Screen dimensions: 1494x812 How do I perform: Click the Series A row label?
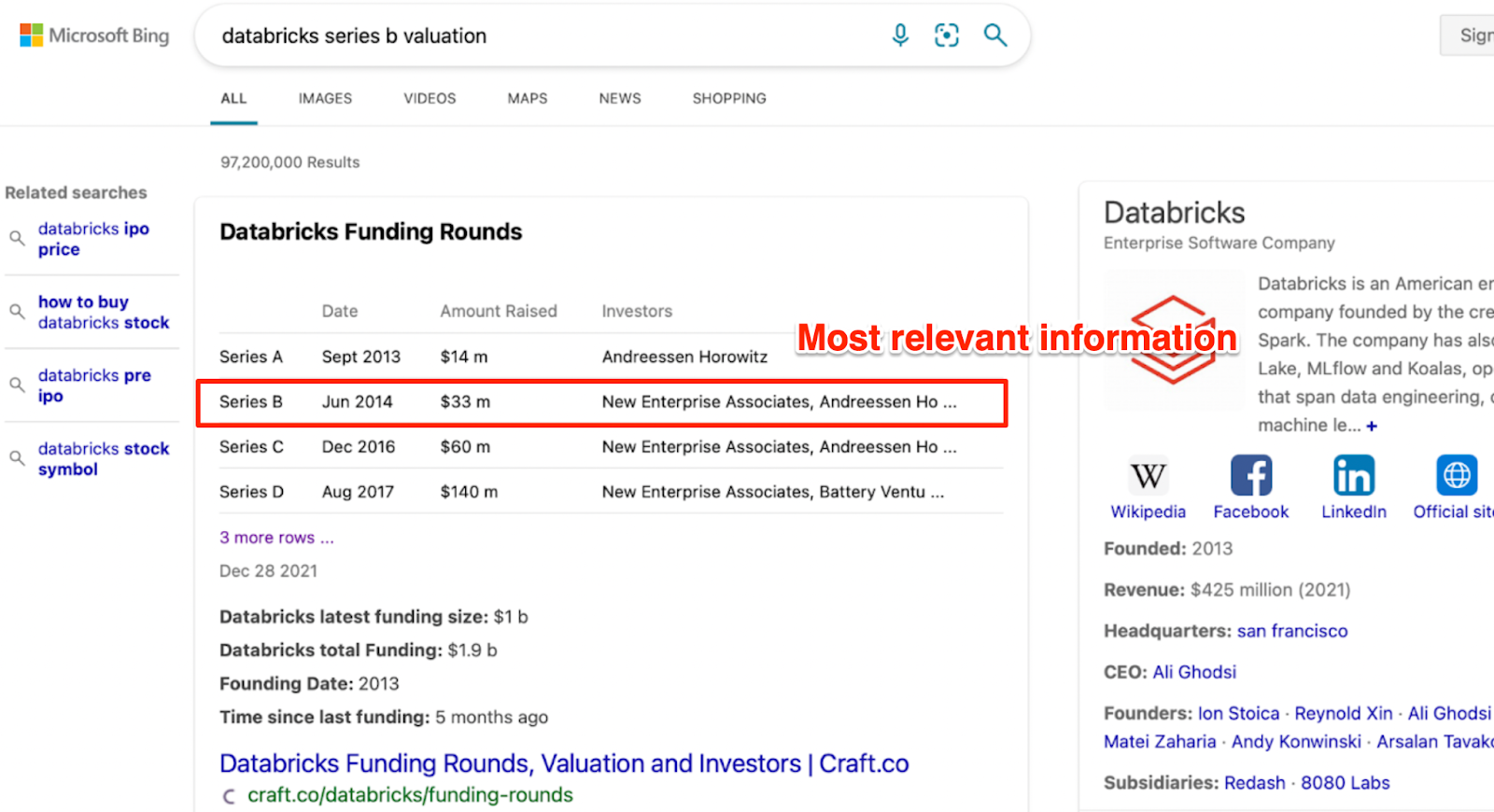pyautogui.click(x=250, y=357)
